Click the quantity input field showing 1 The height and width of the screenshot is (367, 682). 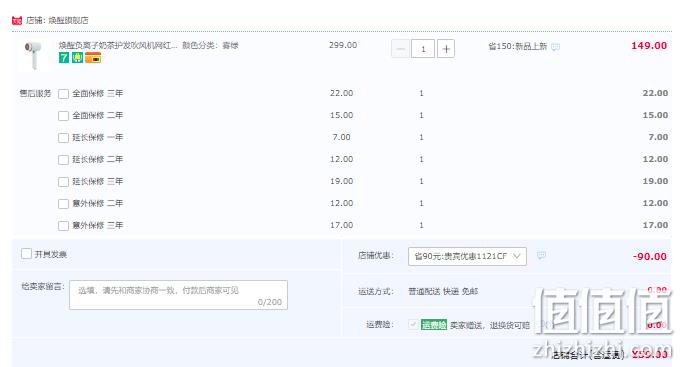[x=423, y=49]
